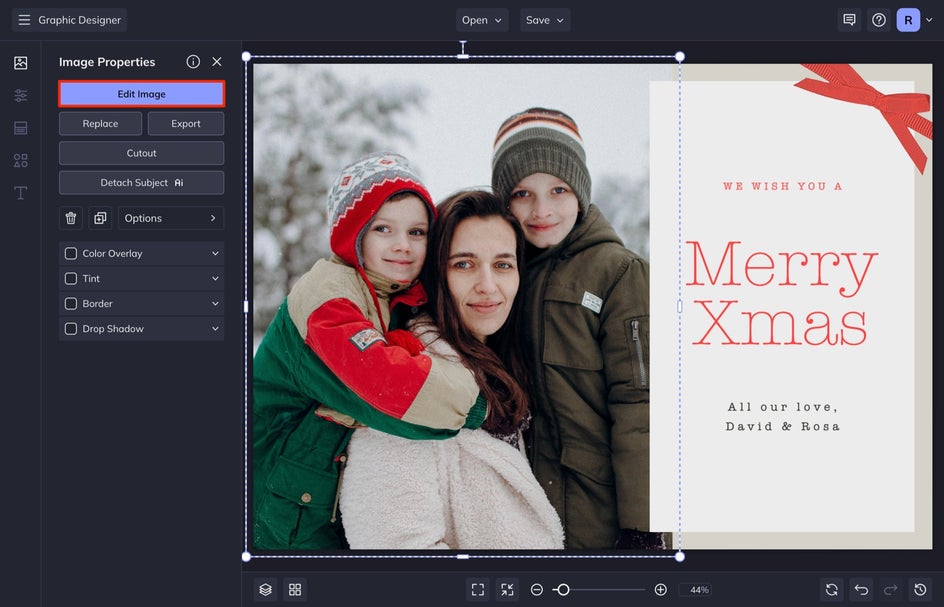Open the Text tool in sidebar
The height and width of the screenshot is (607, 944).
[20, 193]
